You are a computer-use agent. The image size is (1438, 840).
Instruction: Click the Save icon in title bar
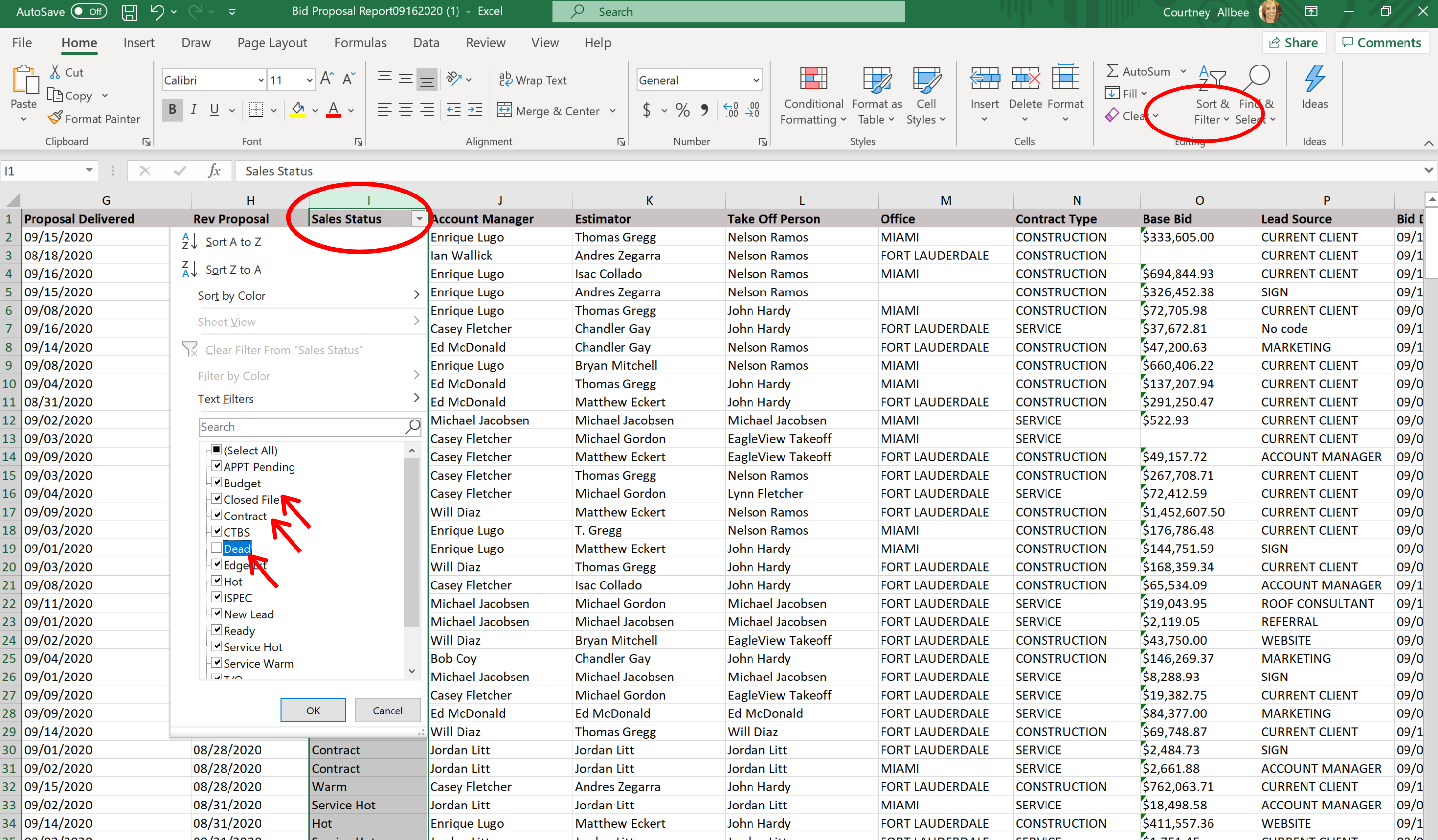(x=130, y=12)
